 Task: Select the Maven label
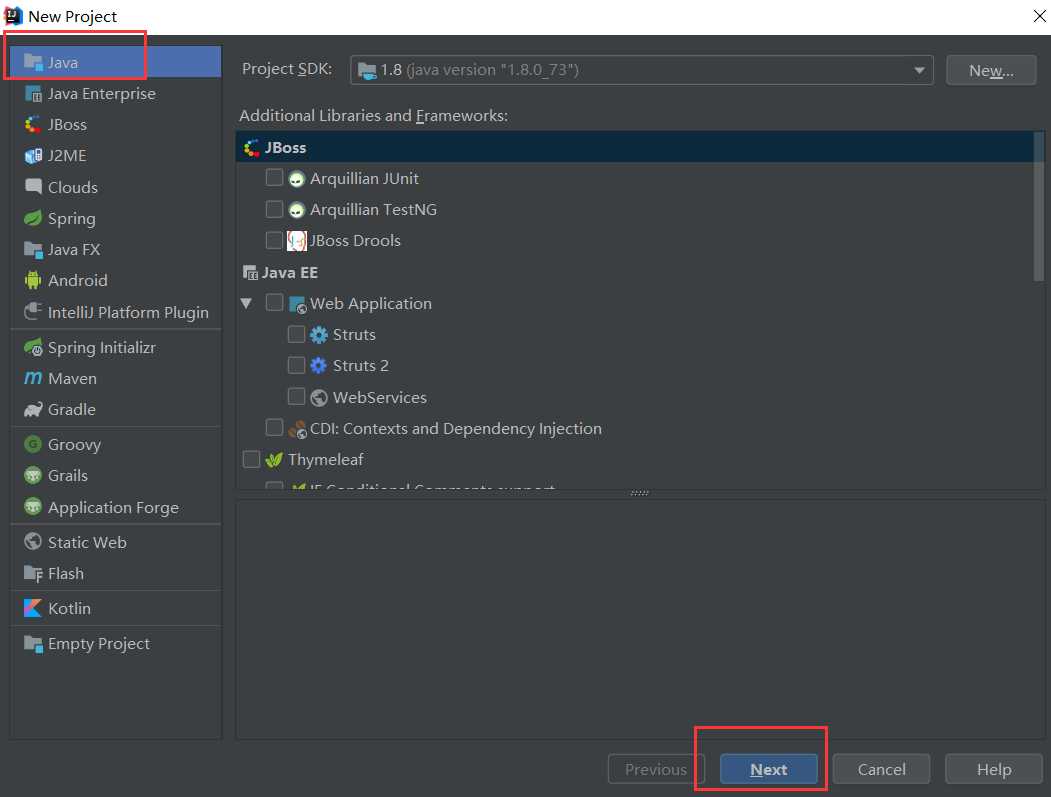72,379
